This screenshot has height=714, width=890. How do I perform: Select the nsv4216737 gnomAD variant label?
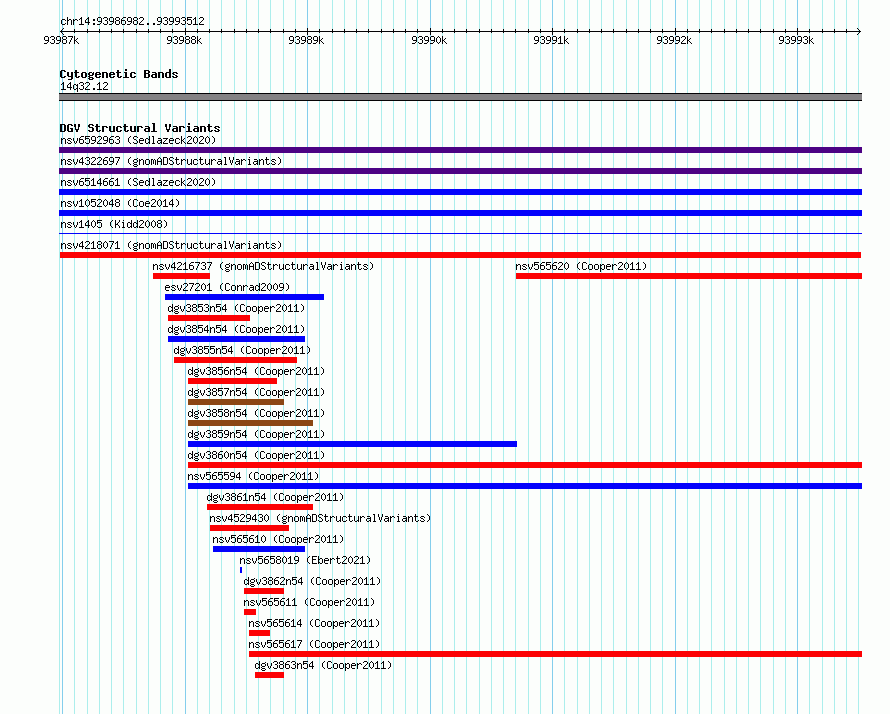pyautogui.click(x=263, y=266)
